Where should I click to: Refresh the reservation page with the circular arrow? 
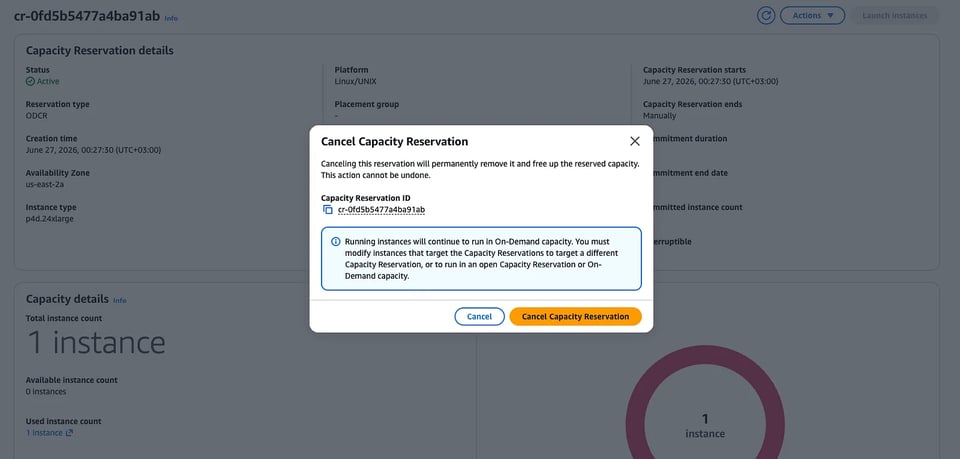pyautogui.click(x=766, y=15)
